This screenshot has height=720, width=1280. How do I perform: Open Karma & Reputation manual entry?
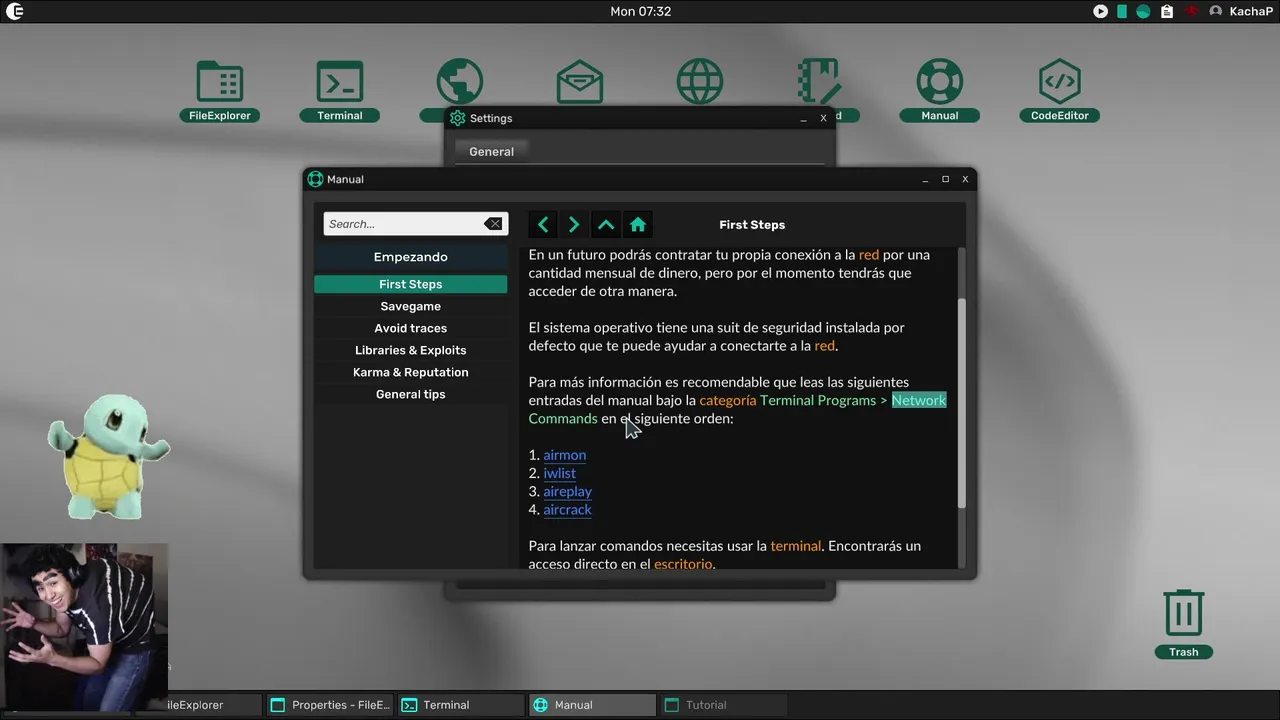(410, 372)
